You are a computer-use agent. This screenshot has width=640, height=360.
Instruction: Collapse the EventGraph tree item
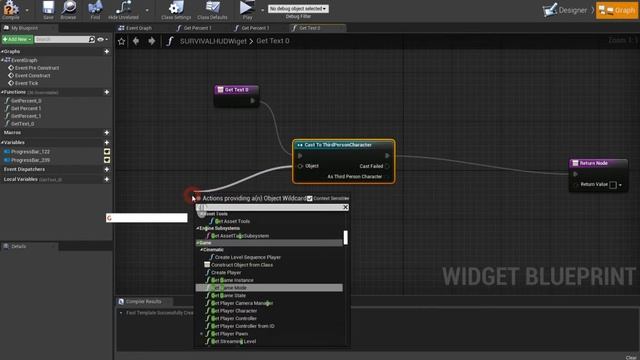coord(2,60)
